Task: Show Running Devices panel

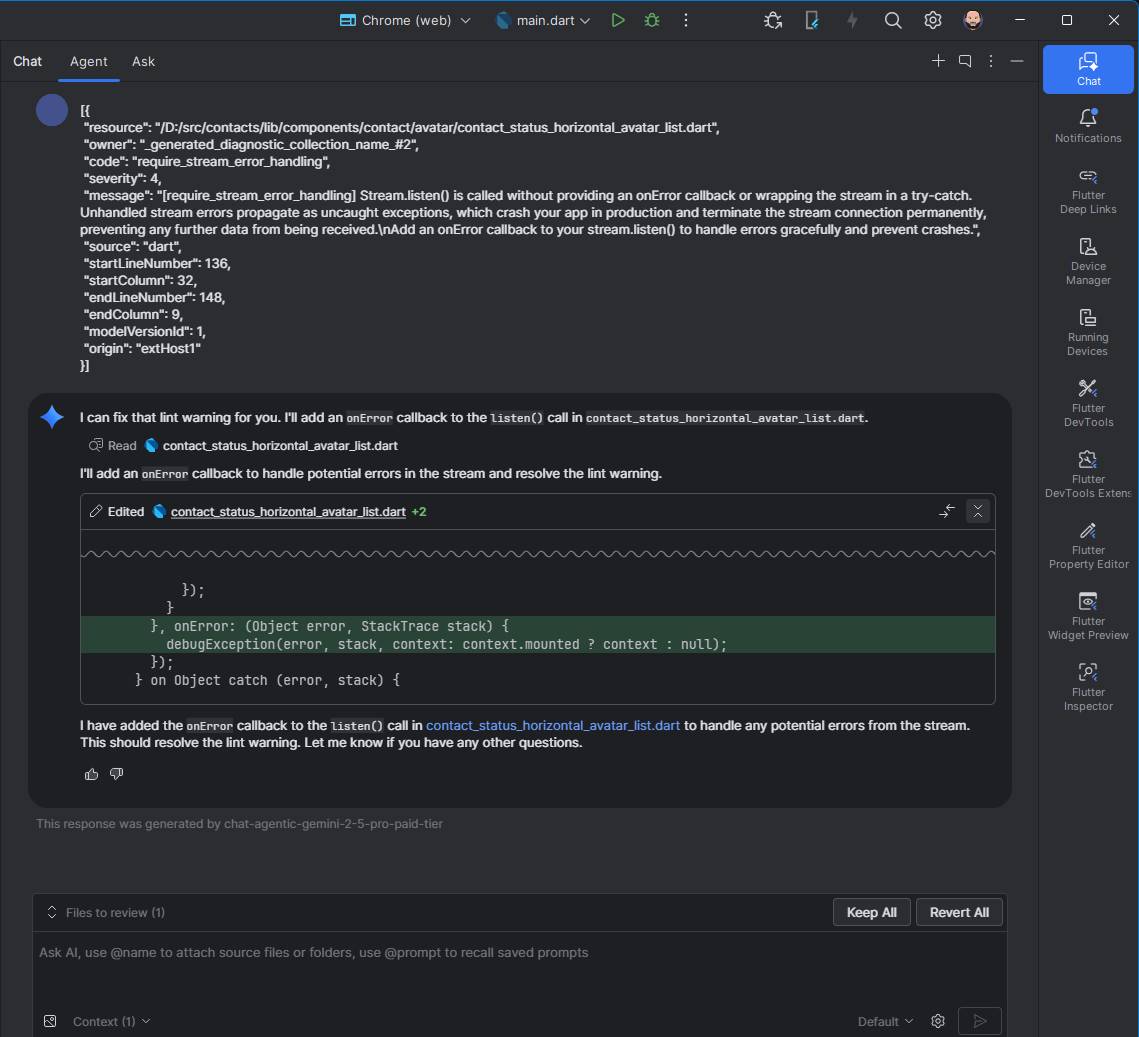Action: click(1087, 330)
